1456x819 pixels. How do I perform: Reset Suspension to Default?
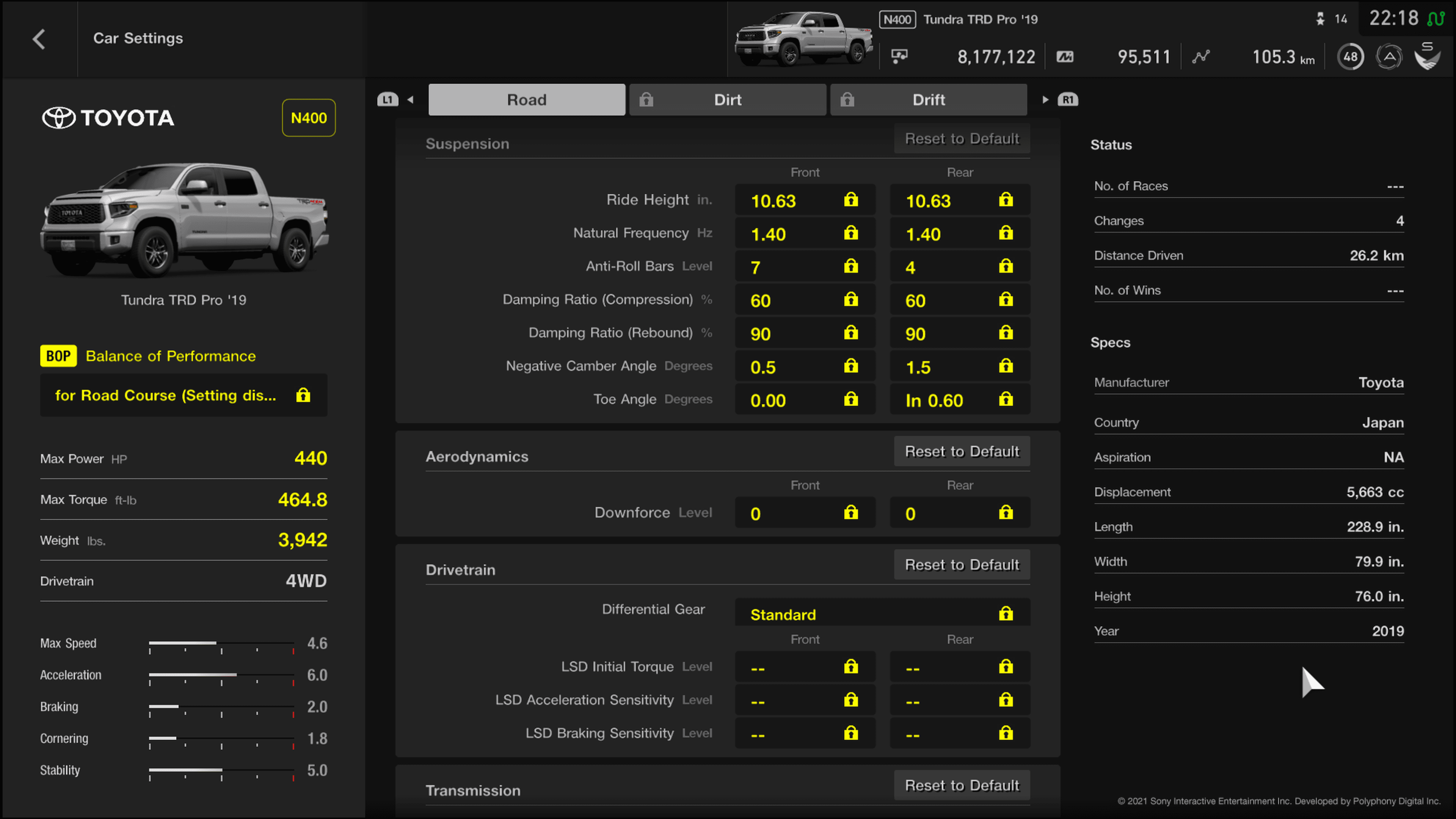click(x=962, y=138)
